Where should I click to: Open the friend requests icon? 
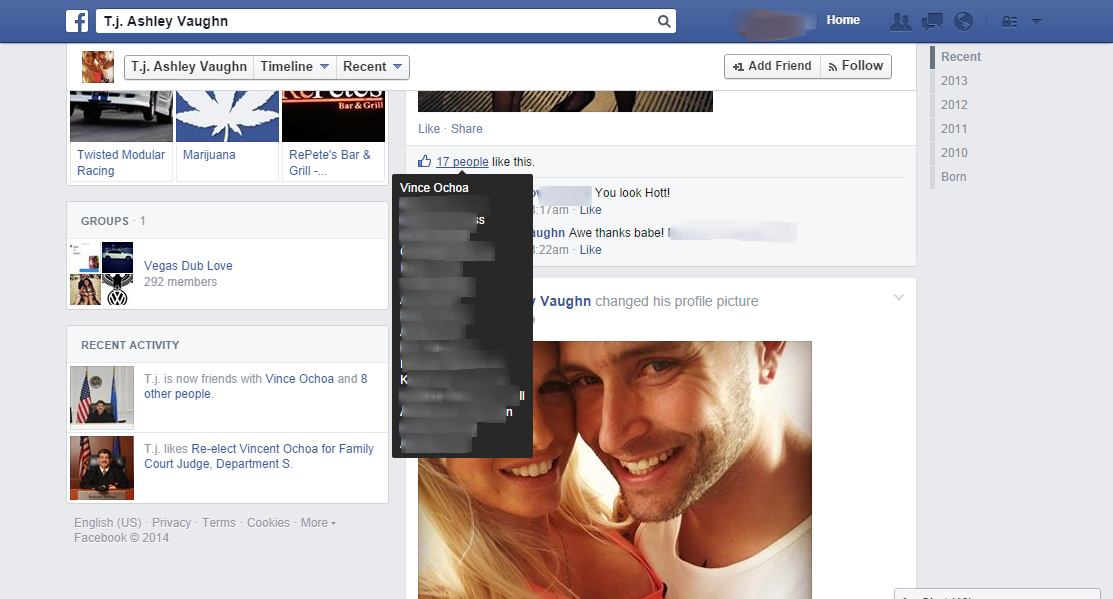click(x=900, y=21)
